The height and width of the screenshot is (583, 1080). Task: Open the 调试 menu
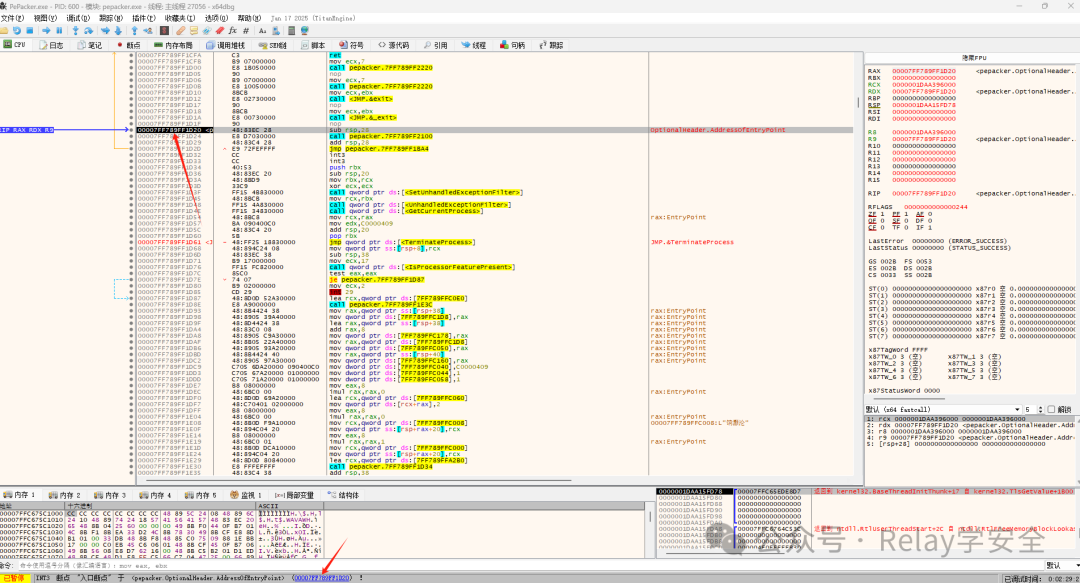point(78,18)
